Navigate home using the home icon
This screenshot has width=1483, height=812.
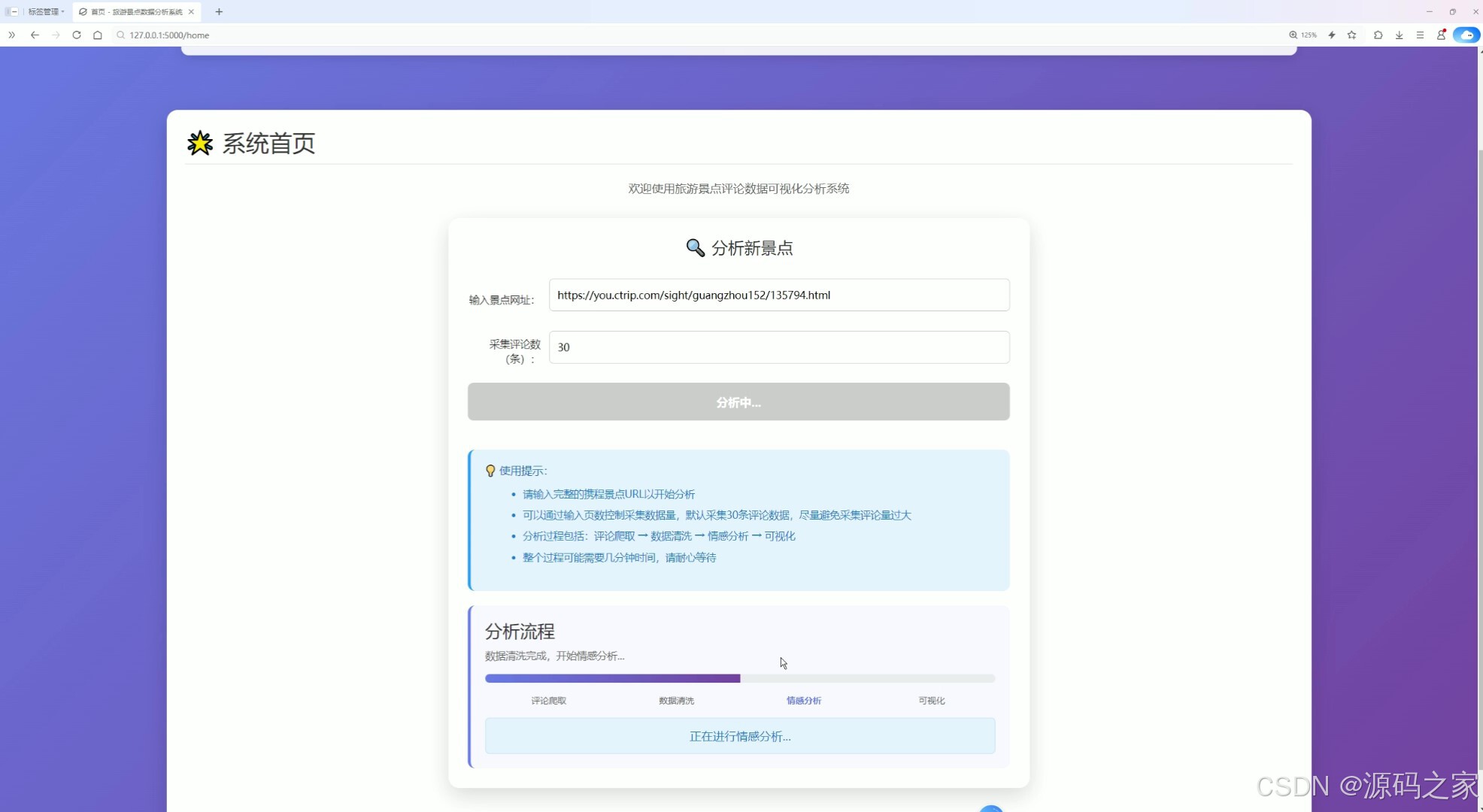click(97, 35)
